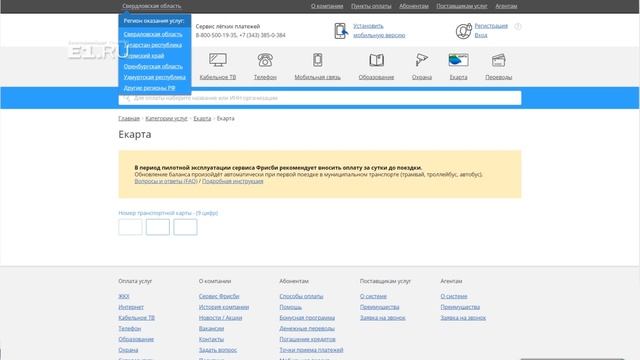Open the Контакты footer link
Viewport: 640px width, 360px height.
coord(211,339)
